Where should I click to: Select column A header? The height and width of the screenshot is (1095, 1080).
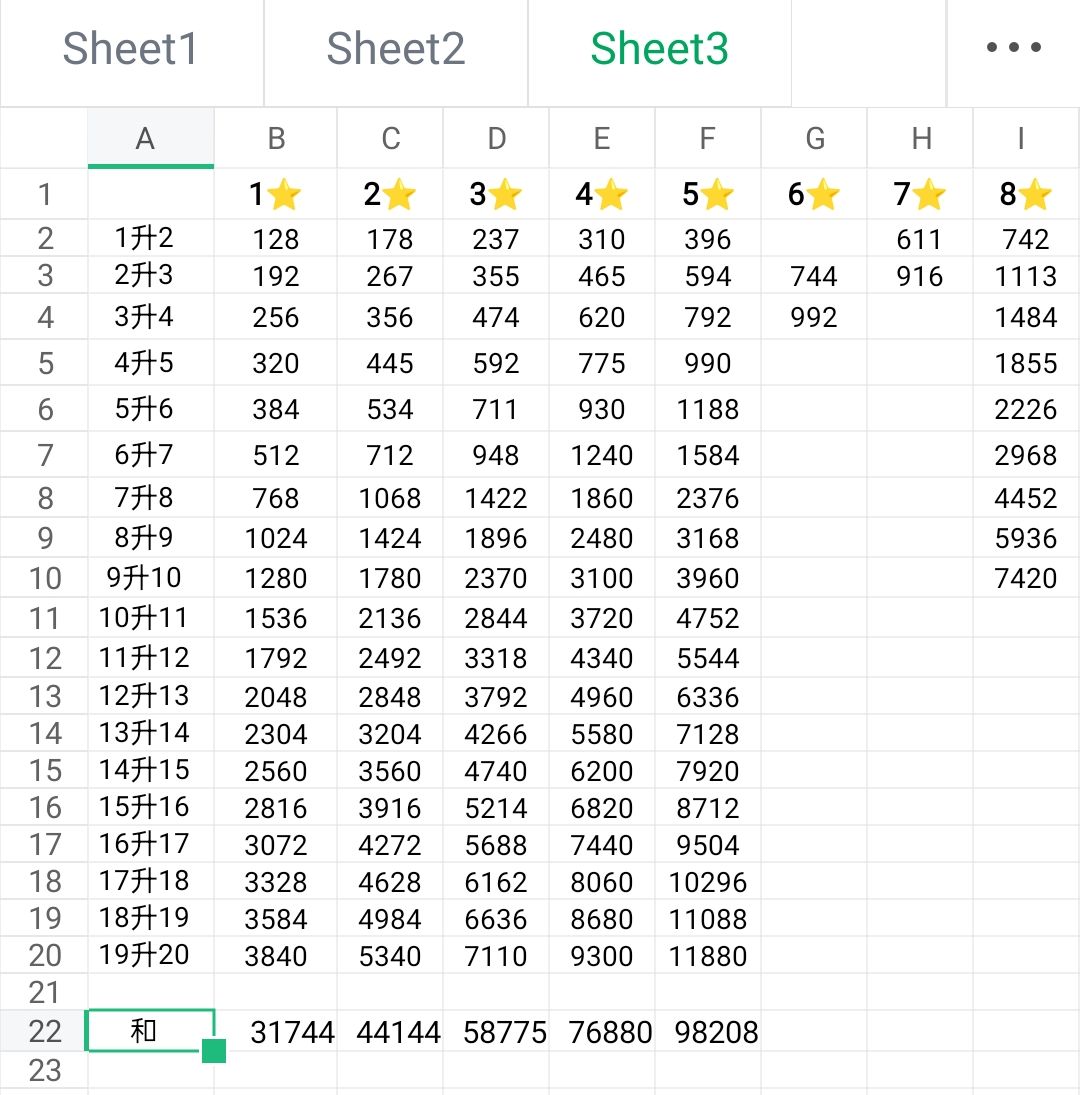click(x=151, y=138)
